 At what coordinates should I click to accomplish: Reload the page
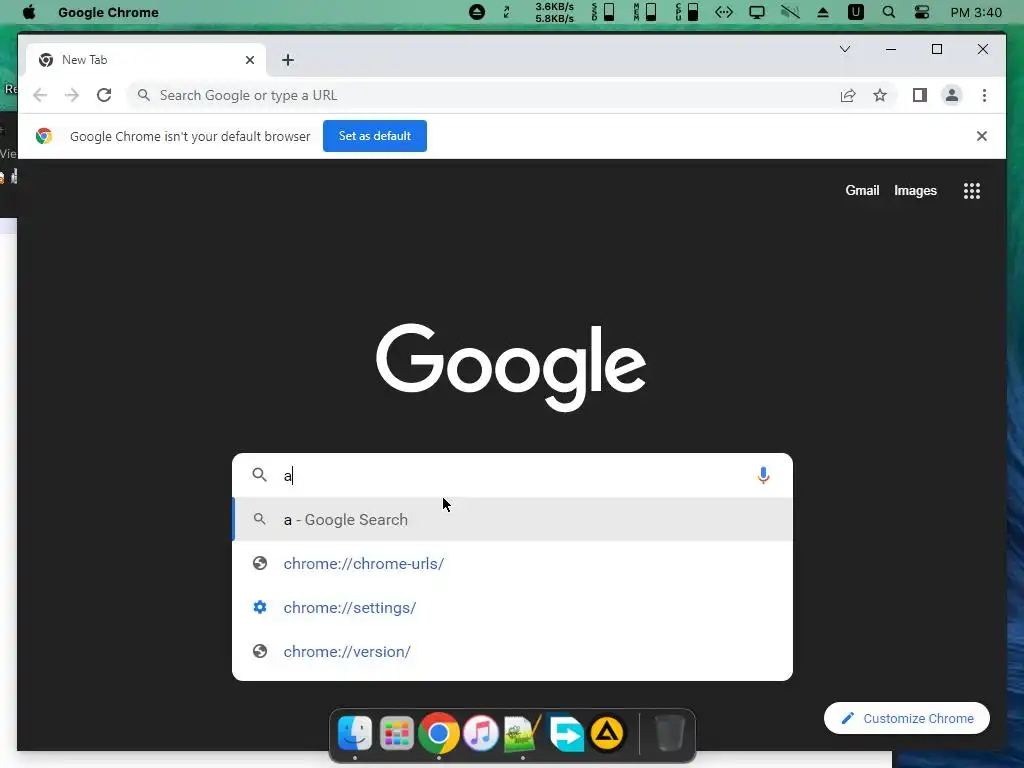[x=104, y=95]
